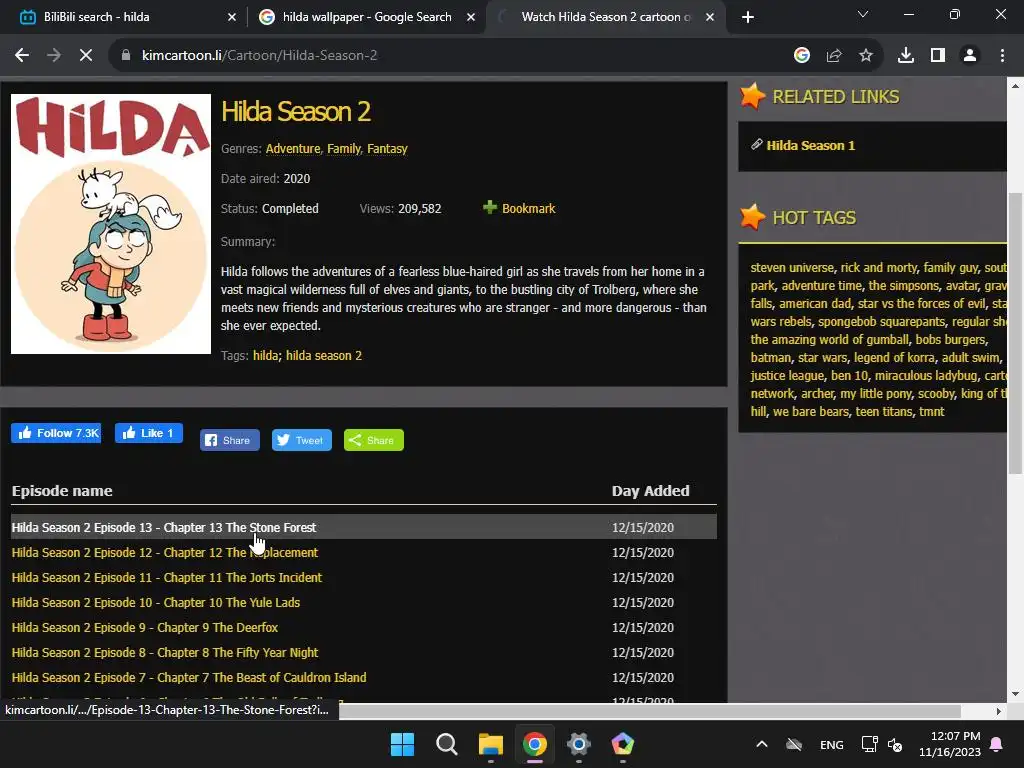Open Episode 7 The Beast of Cauldron Island
The image size is (1024, 768).
point(189,678)
